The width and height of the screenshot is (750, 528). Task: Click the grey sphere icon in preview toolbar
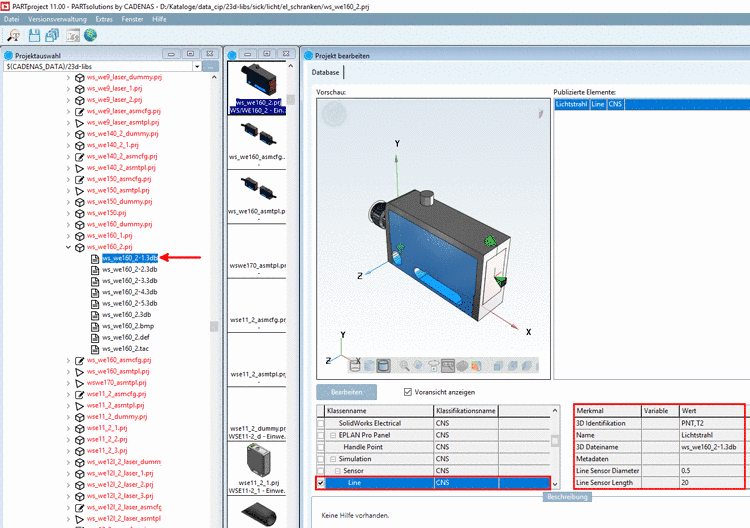pyautogui.click(x=462, y=366)
